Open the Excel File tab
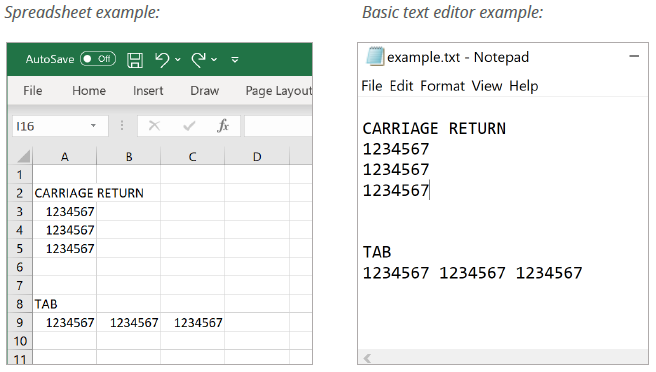This screenshot has height=372, width=656. click(33, 90)
